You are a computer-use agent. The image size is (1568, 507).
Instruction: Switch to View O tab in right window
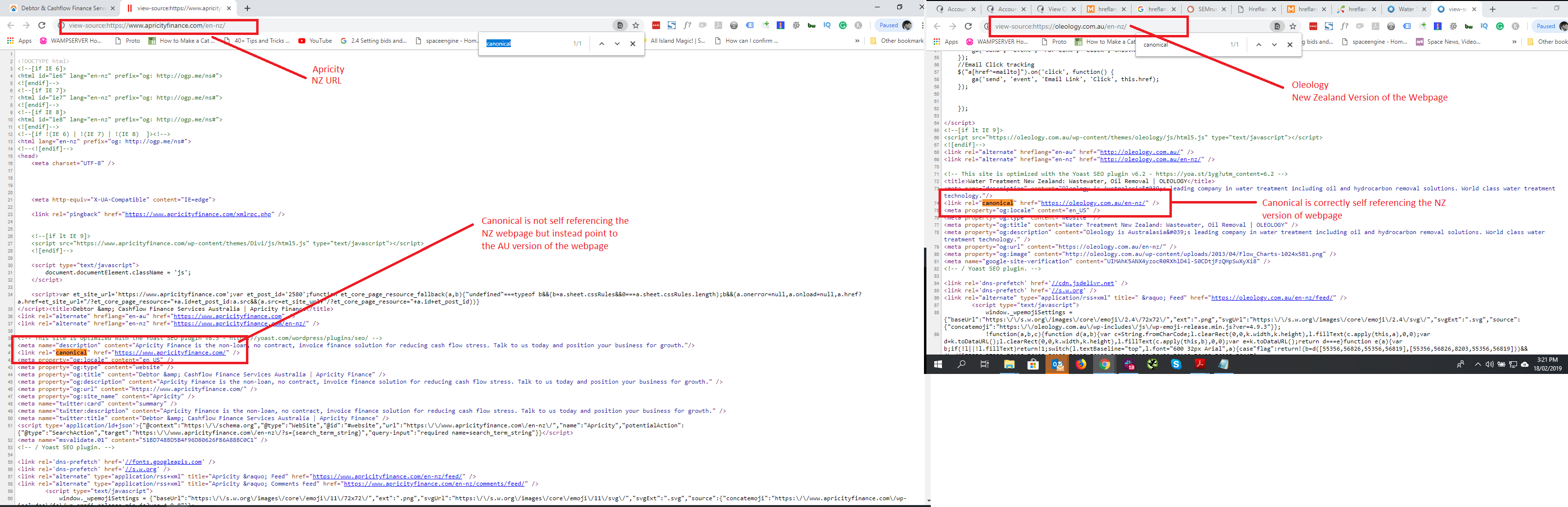tap(1056, 9)
